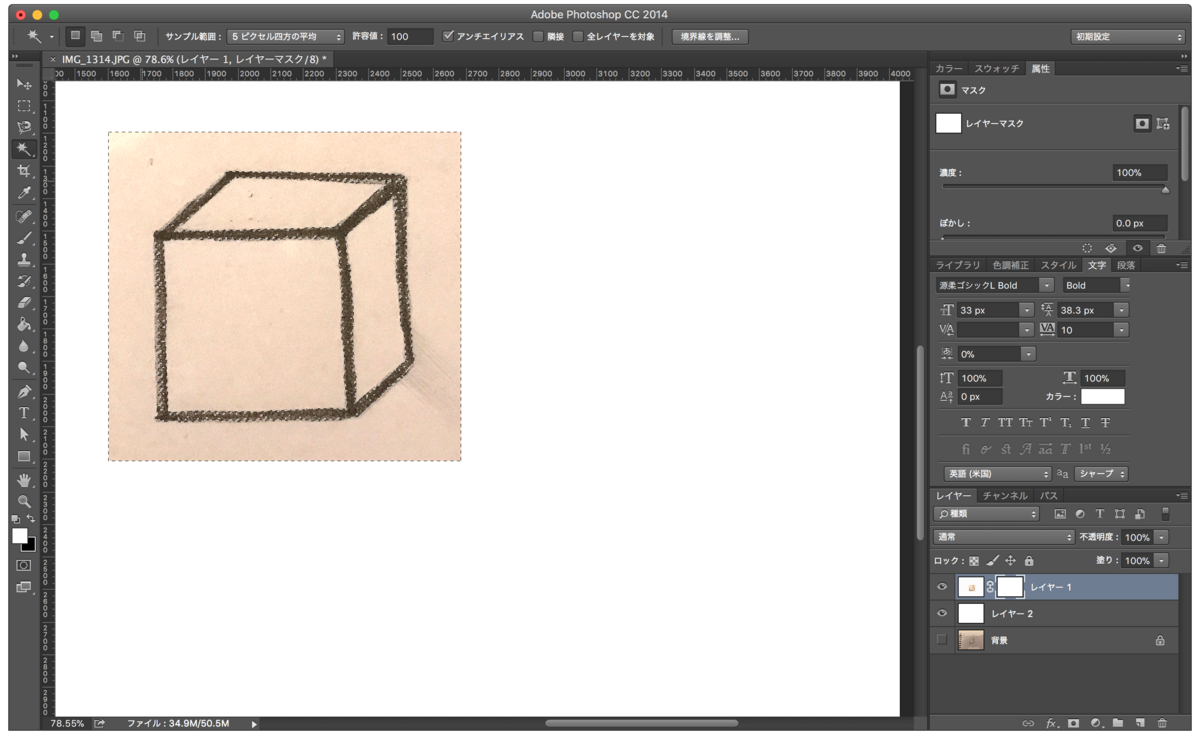Open the 英語 (米国) language dropdown

pos(997,473)
